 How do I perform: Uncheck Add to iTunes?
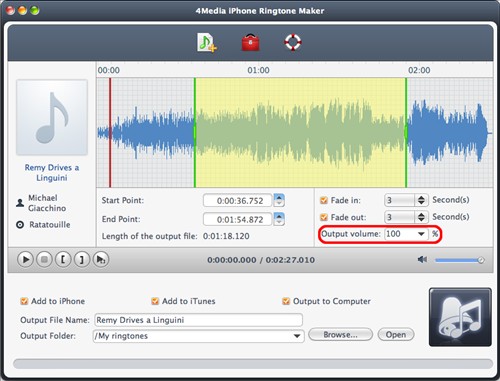(155, 301)
